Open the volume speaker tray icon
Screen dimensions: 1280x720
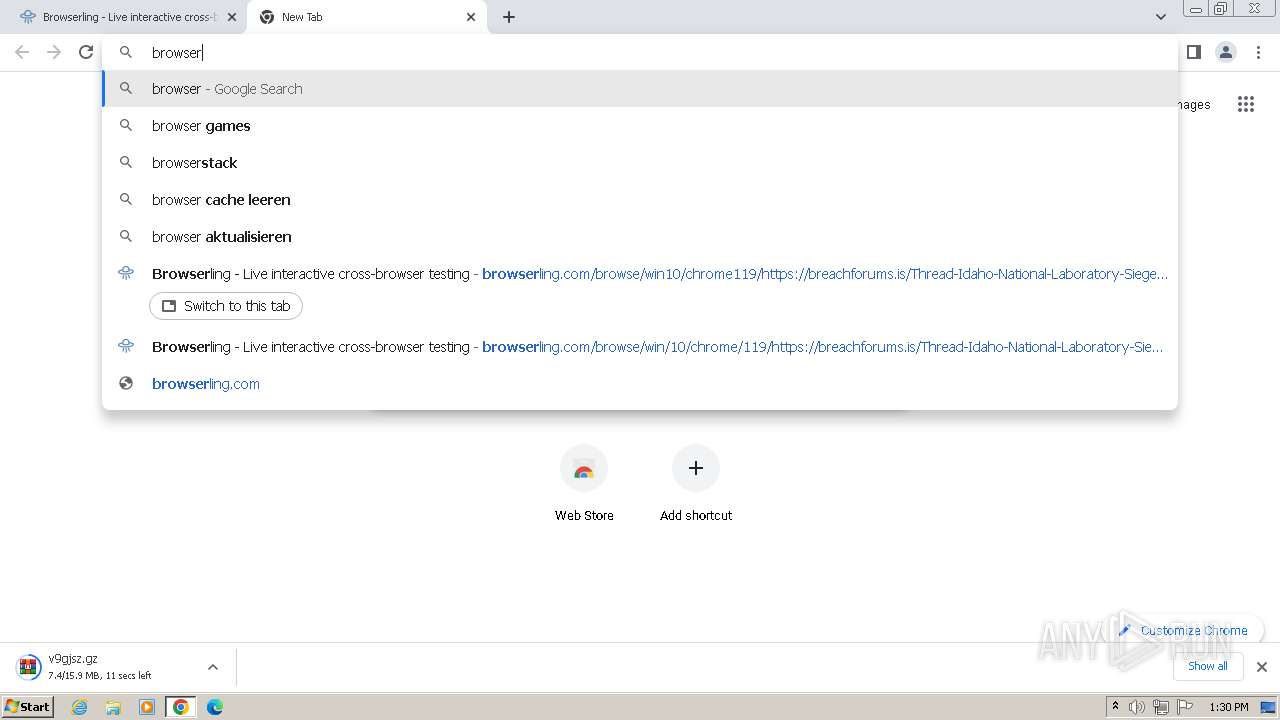pyautogui.click(x=1137, y=707)
